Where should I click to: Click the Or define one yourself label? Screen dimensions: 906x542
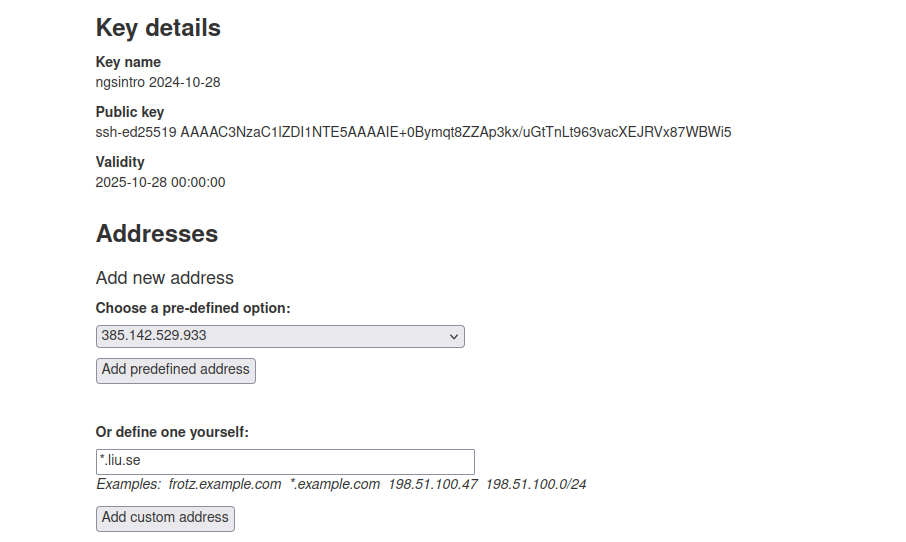172,432
